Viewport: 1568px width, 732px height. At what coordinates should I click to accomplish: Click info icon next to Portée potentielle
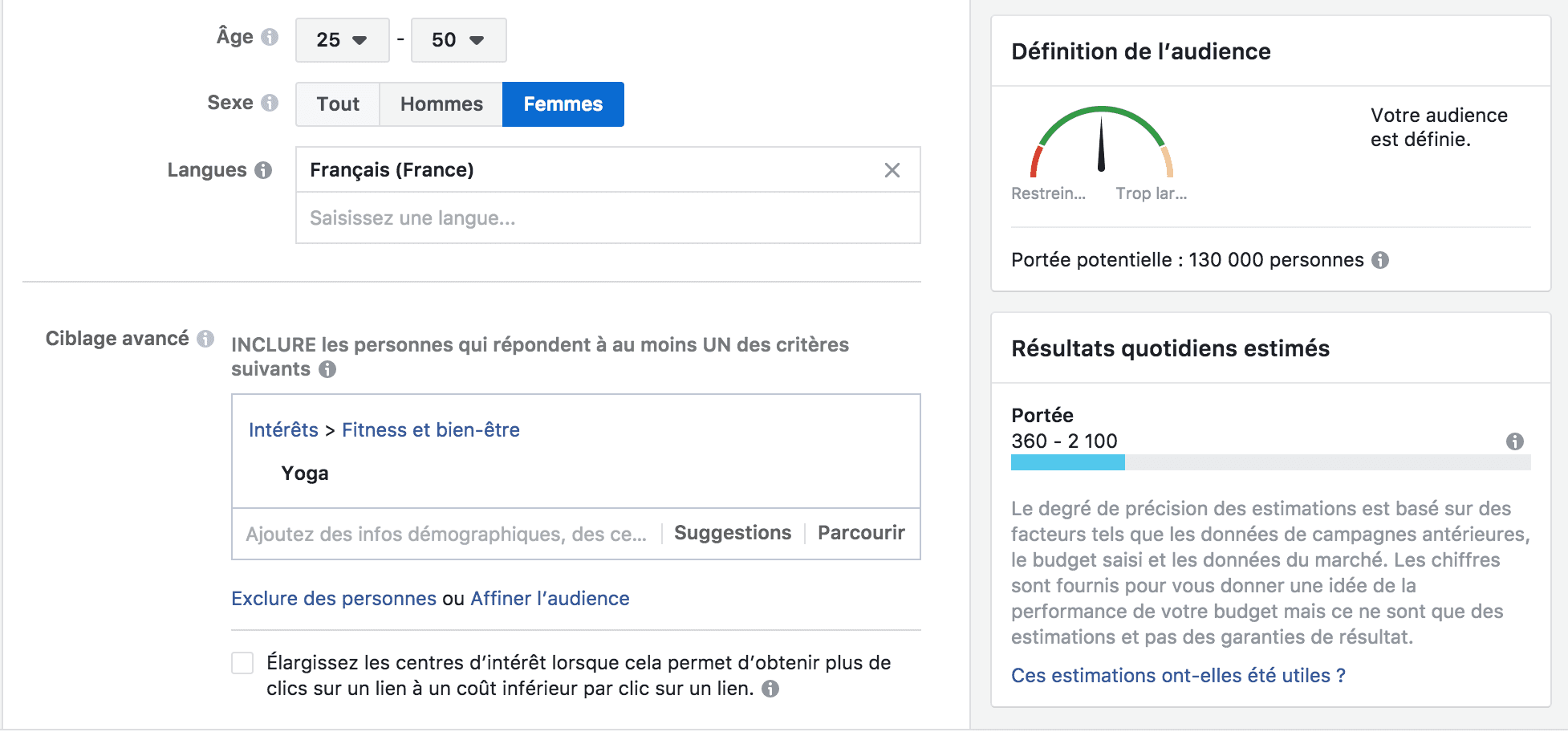(1380, 260)
